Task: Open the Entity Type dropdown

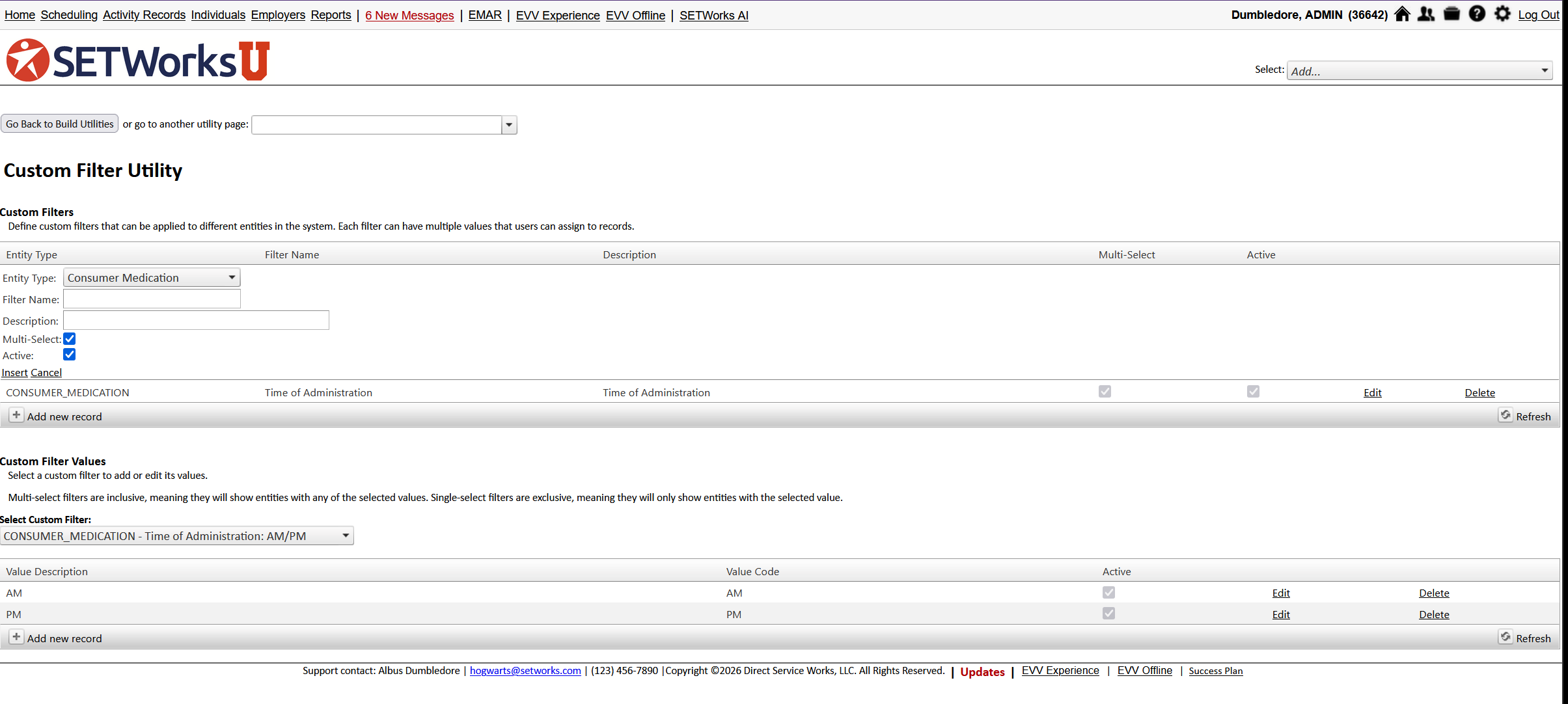Action: [152, 278]
